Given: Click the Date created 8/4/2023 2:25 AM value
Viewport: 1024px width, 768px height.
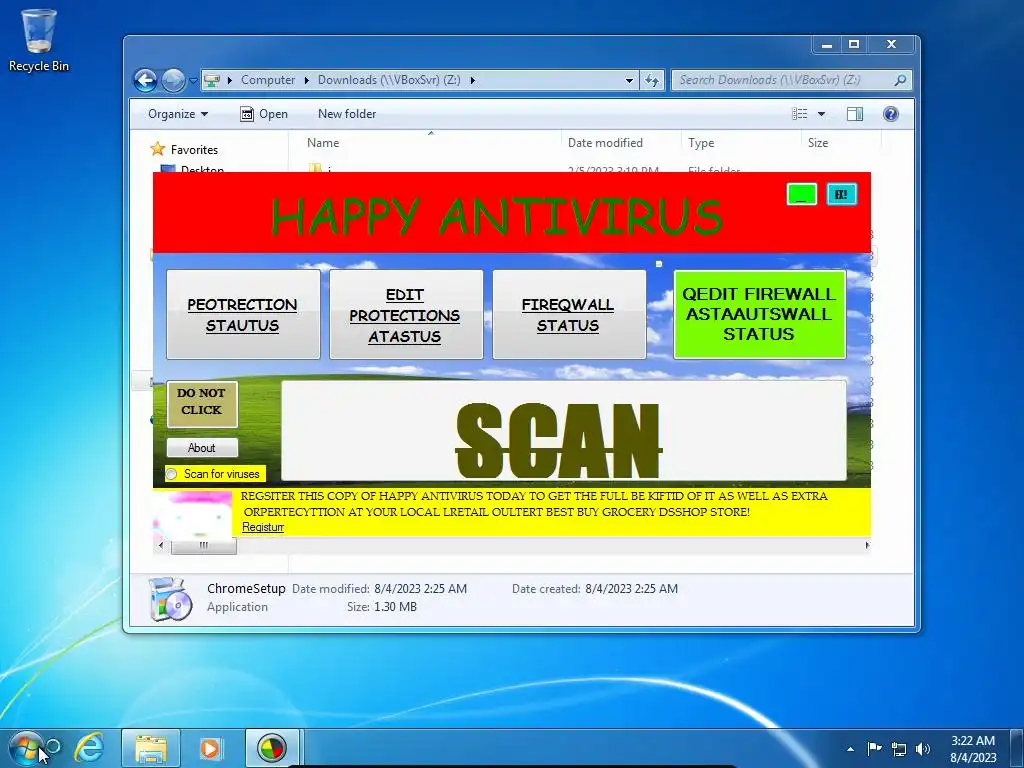Looking at the screenshot, I should [632, 589].
